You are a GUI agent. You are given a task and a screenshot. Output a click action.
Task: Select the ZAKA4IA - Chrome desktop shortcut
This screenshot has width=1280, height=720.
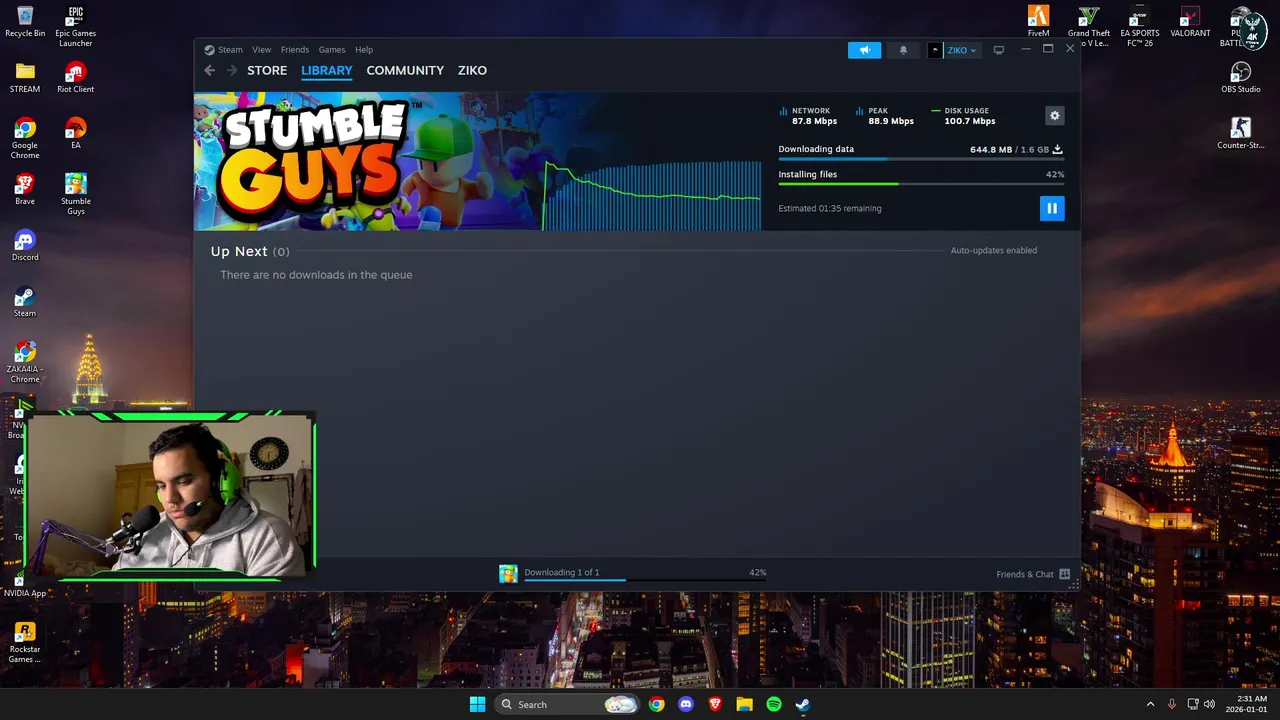25,362
